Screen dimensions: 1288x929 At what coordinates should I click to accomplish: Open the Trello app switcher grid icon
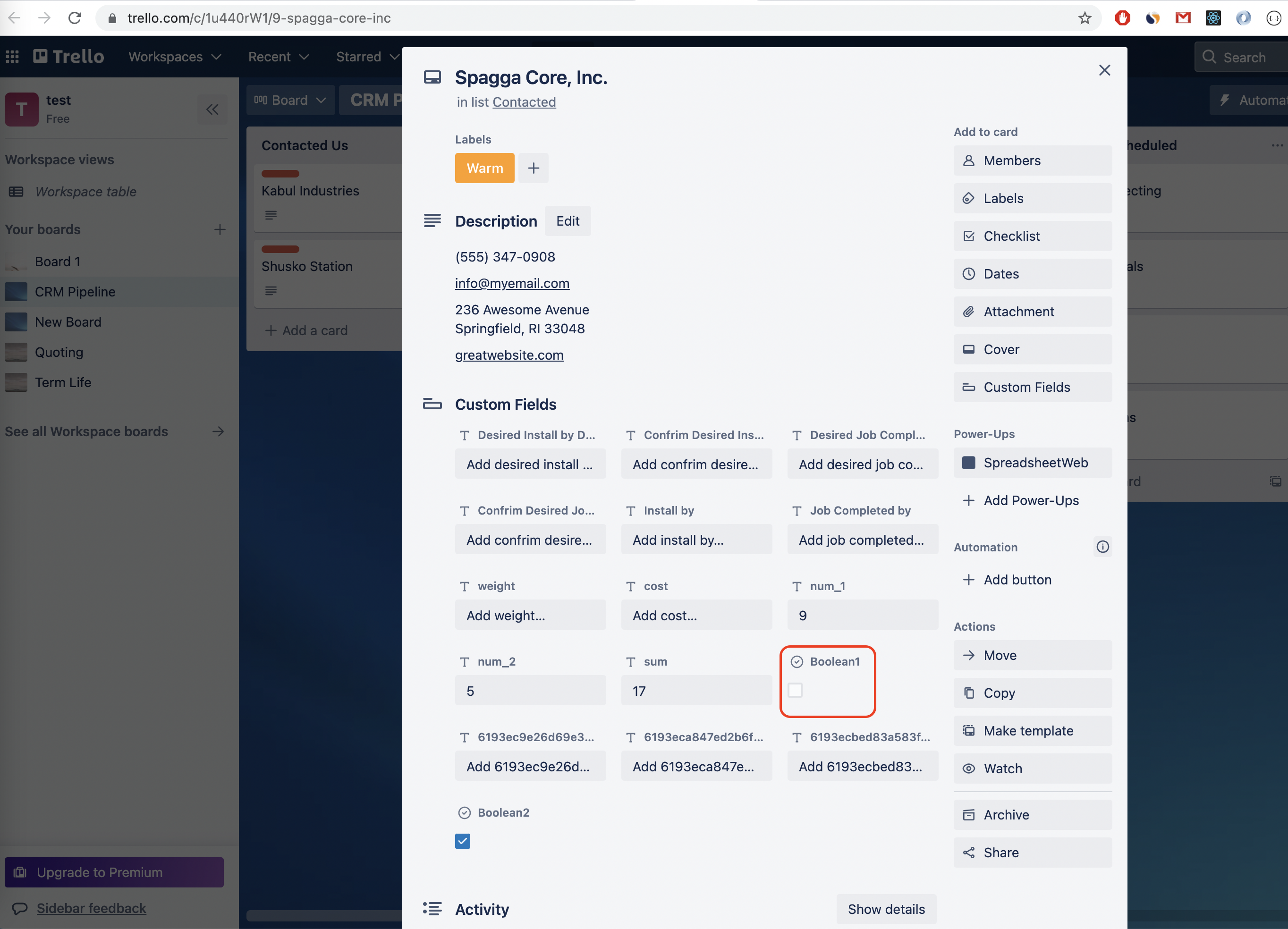[x=12, y=57]
